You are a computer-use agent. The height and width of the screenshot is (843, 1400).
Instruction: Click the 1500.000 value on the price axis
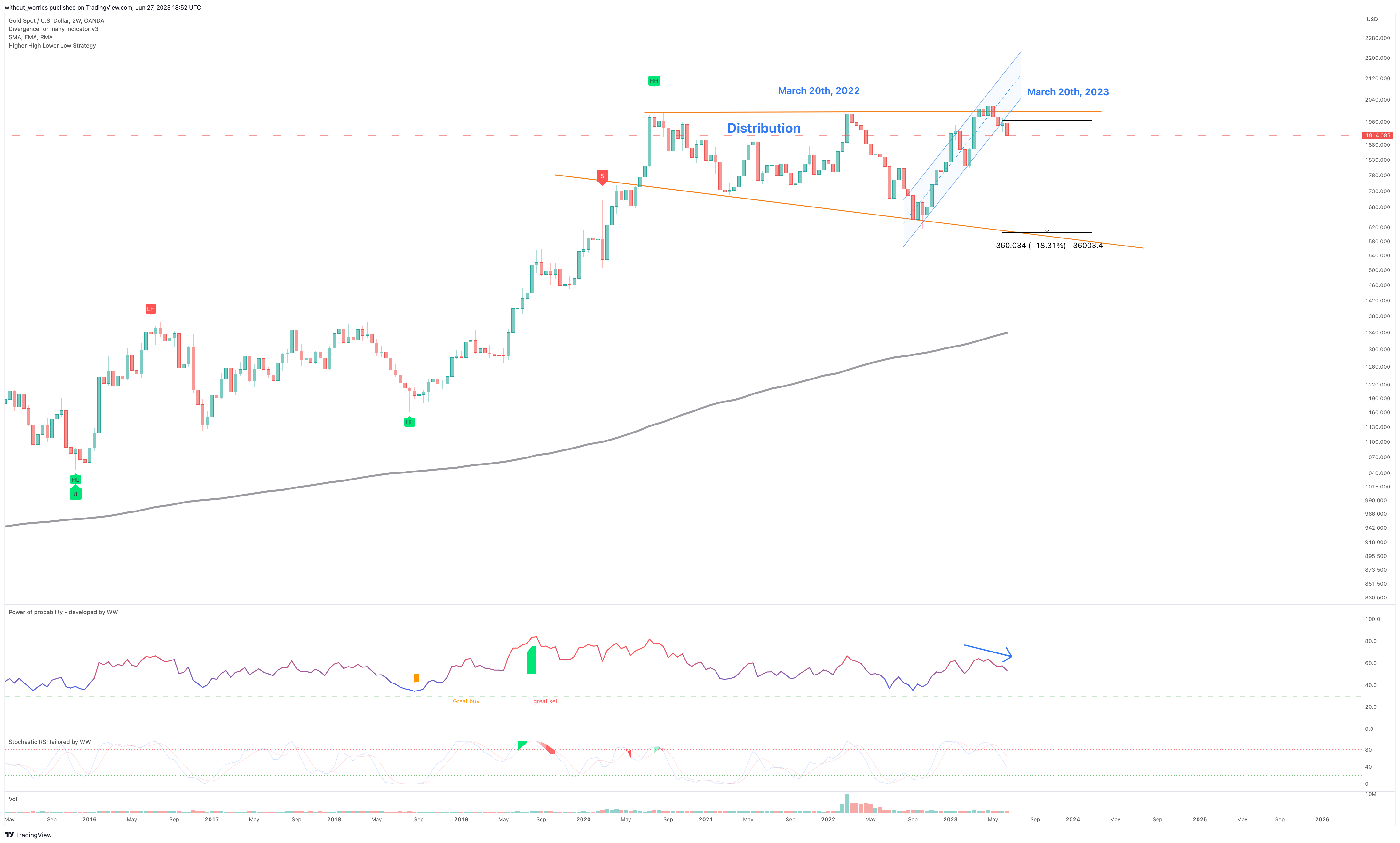pos(1378,270)
